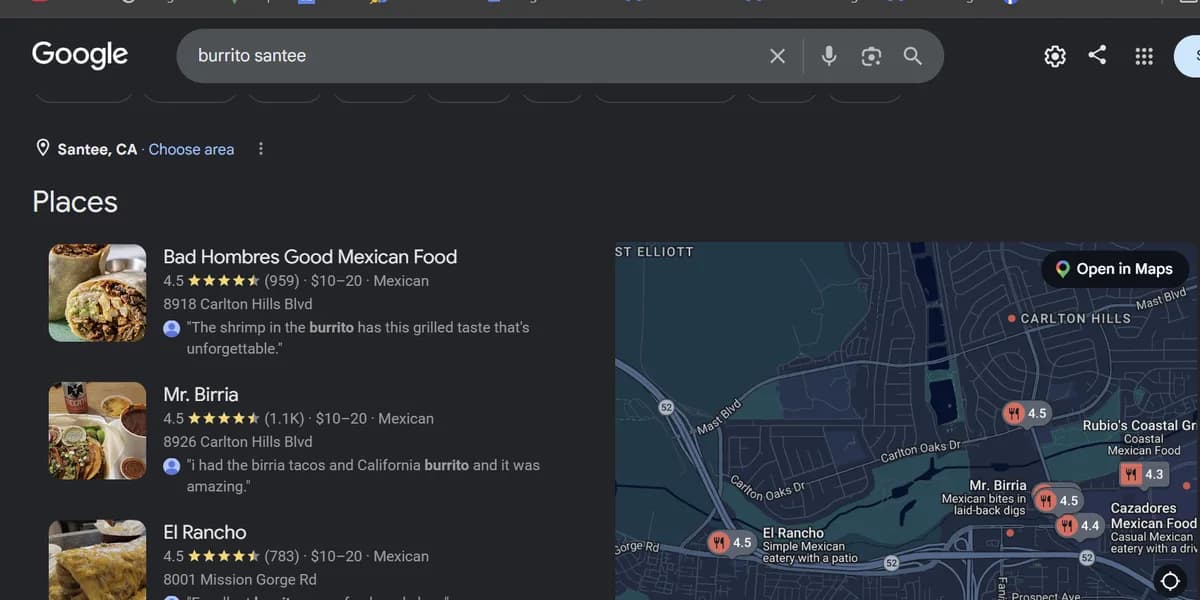Click the share icon in header
The image size is (1200, 600).
coord(1097,55)
